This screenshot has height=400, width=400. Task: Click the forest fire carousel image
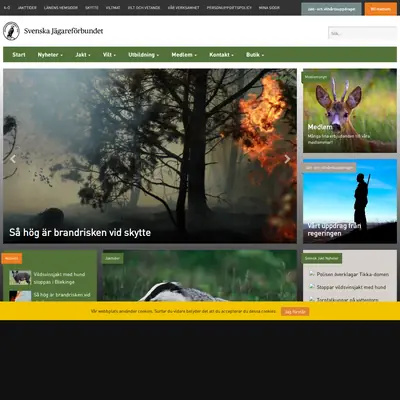coord(150,156)
